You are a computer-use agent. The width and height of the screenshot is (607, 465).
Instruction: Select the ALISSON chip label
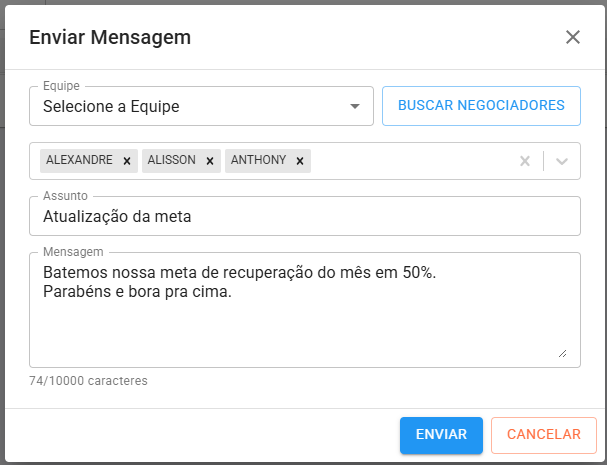(171, 160)
